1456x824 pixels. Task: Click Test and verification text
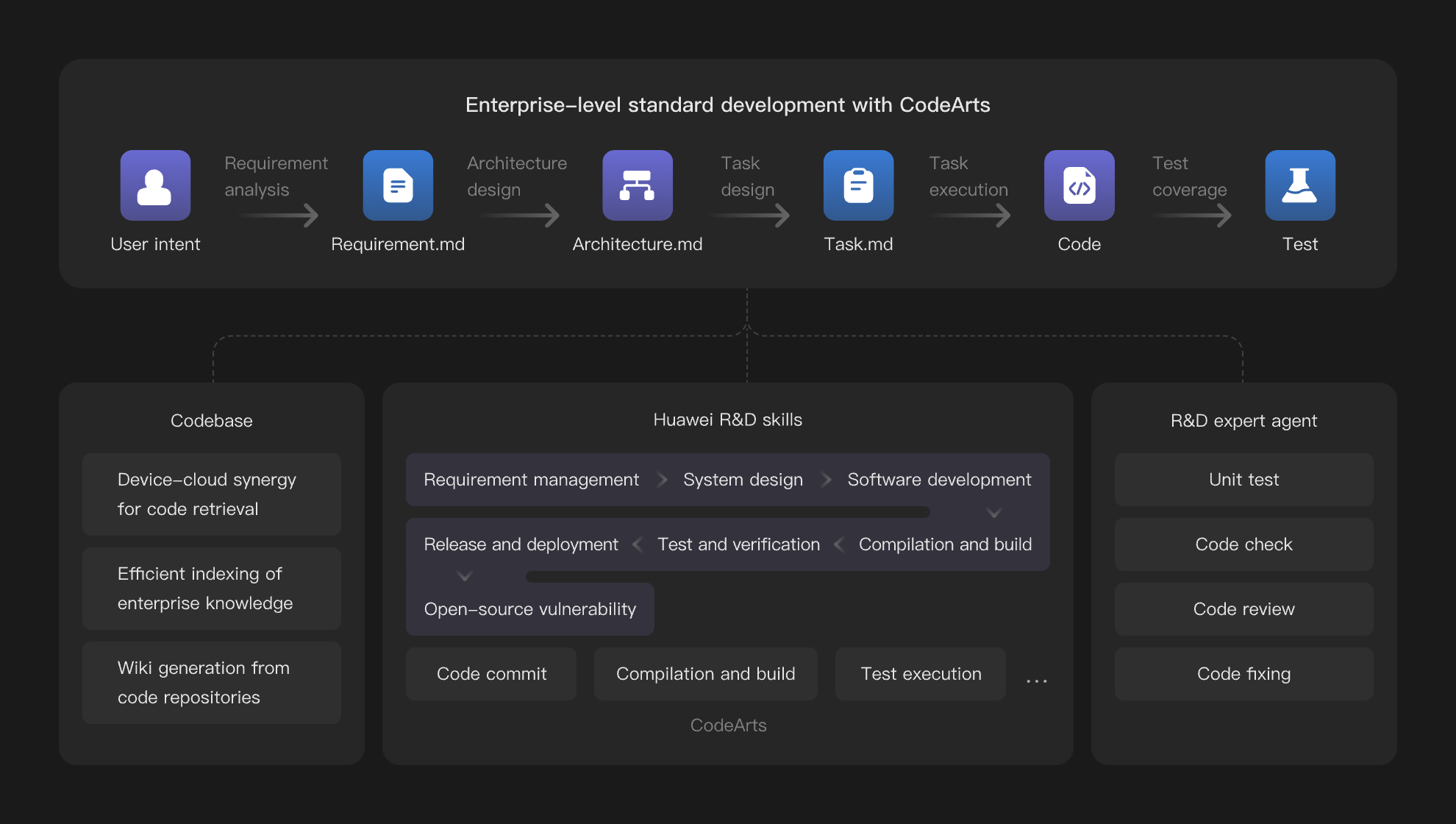coord(738,544)
